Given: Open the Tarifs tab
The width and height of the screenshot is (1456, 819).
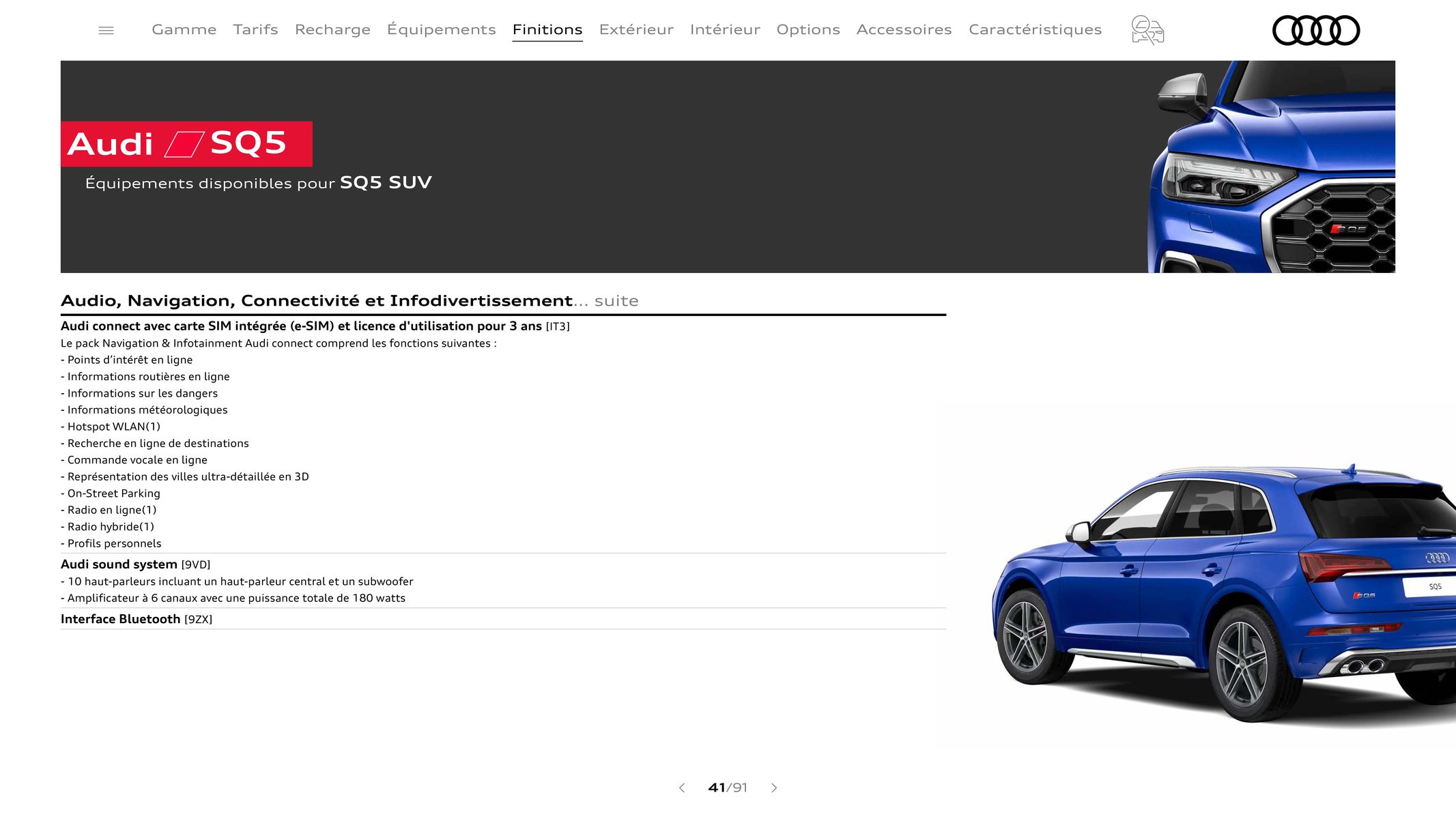Looking at the screenshot, I should coord(256,29).
